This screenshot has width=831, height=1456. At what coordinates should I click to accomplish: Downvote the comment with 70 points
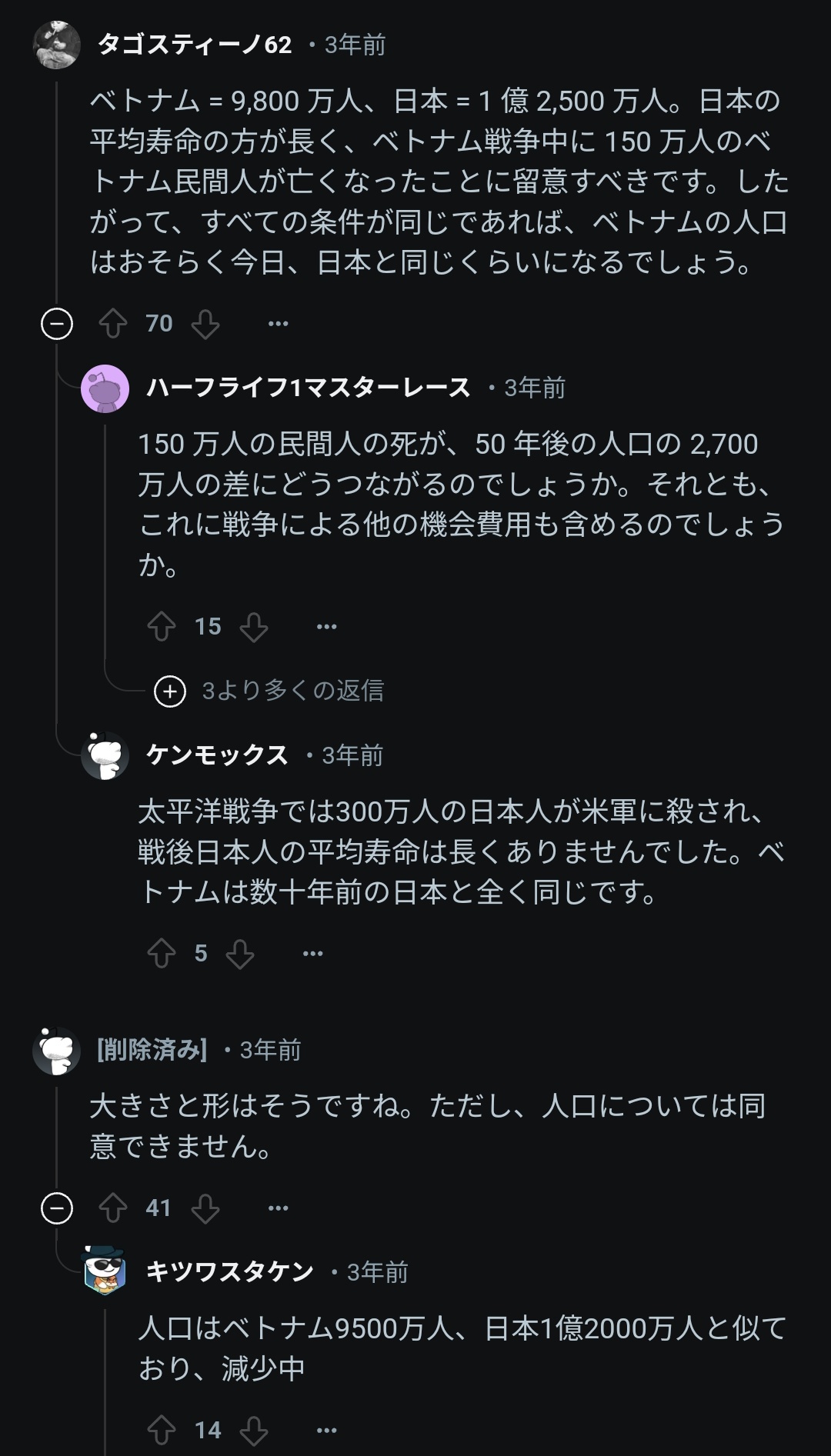click(205, 324)
